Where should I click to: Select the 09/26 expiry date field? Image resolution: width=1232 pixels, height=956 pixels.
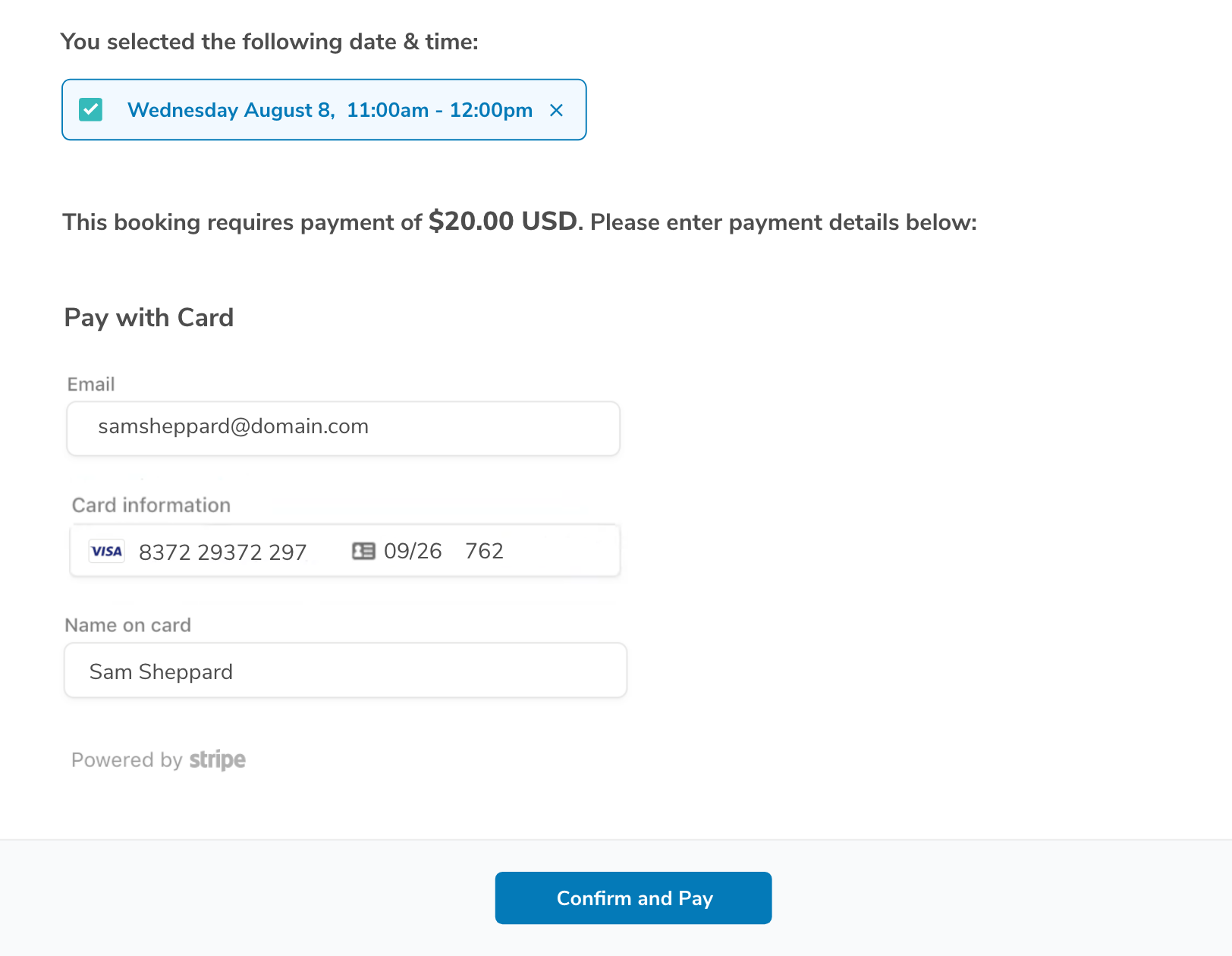pos(413,551)
